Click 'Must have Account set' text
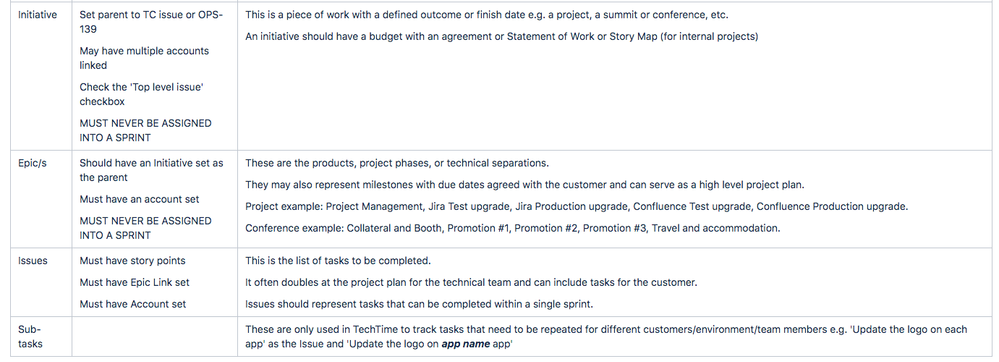 (133, 304)
